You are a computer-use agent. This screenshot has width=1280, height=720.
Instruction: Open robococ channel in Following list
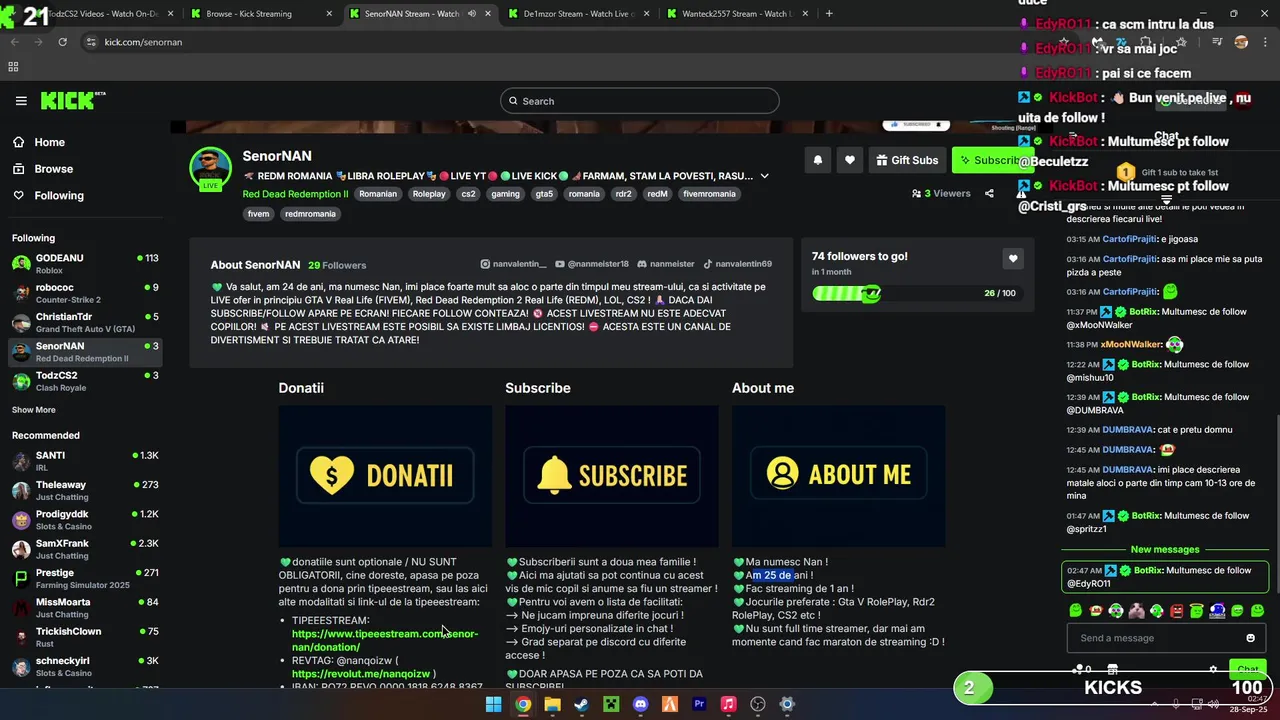pyautogui.click(x=85, y=293)
